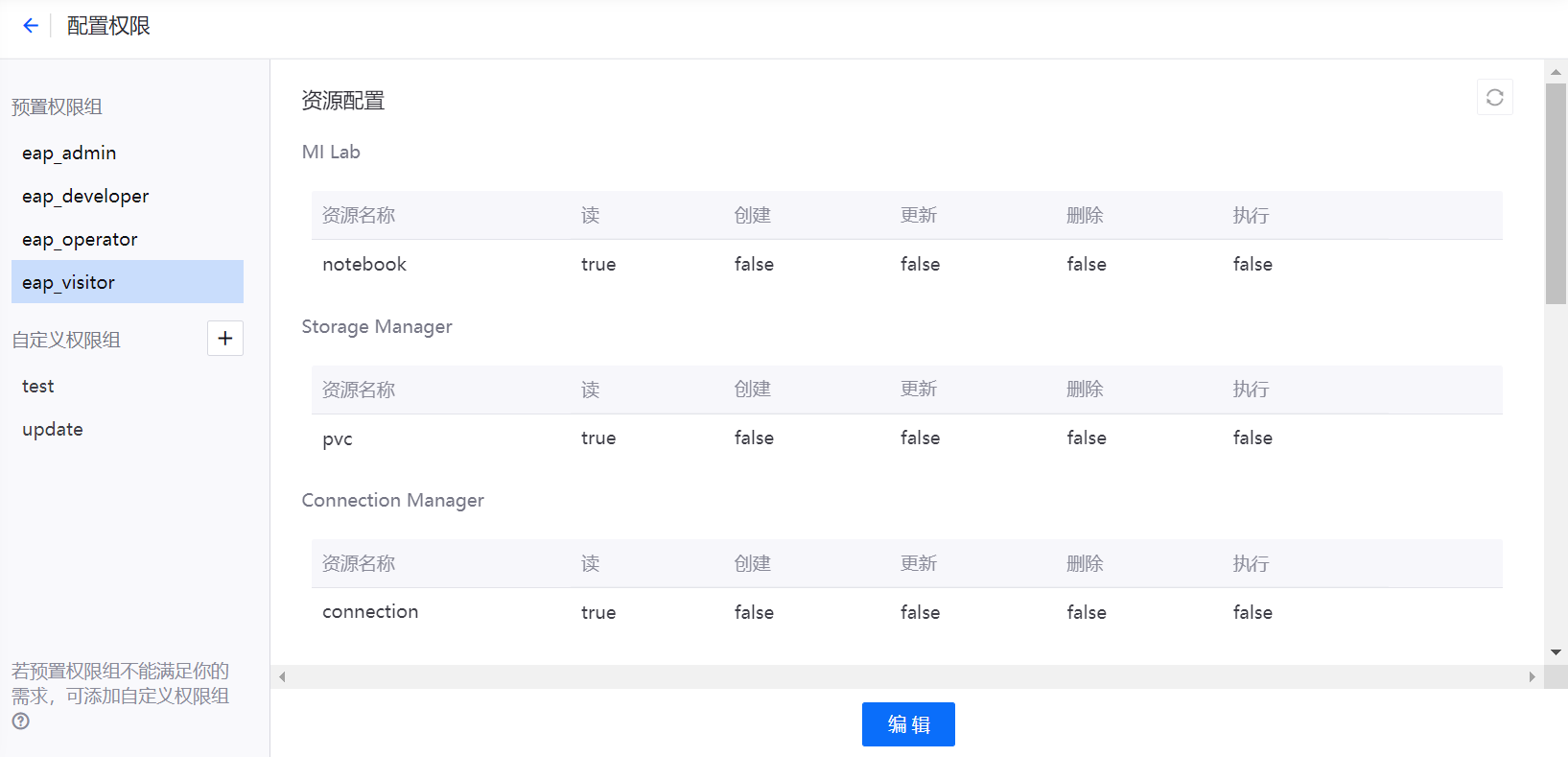The height and width of the screenshot is (757, 1568).
Task: Click the Storage Manager section heading
Action: [377, 326]
